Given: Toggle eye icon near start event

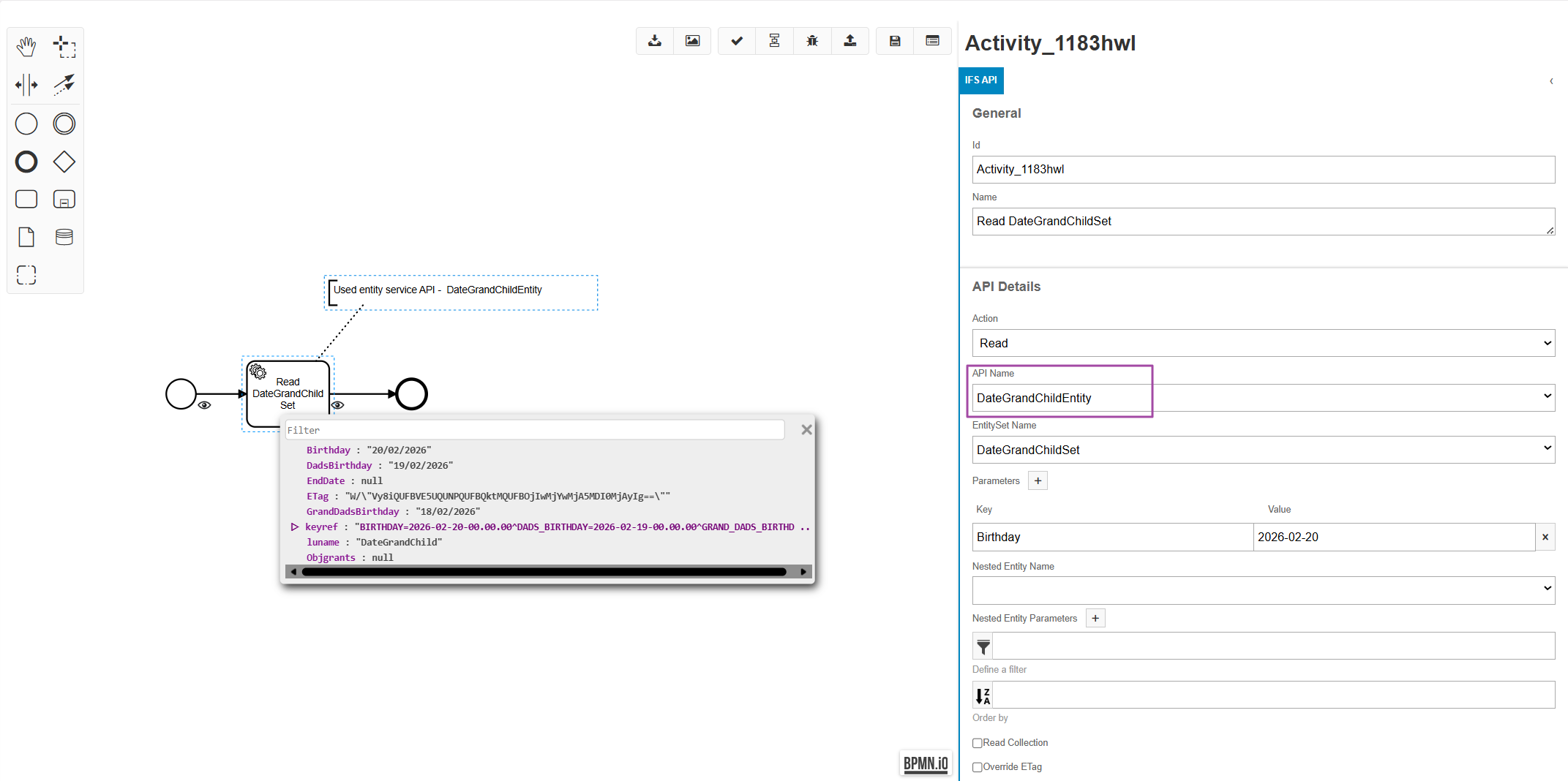Looking at the screenshot, I should [x=205, y=405].
